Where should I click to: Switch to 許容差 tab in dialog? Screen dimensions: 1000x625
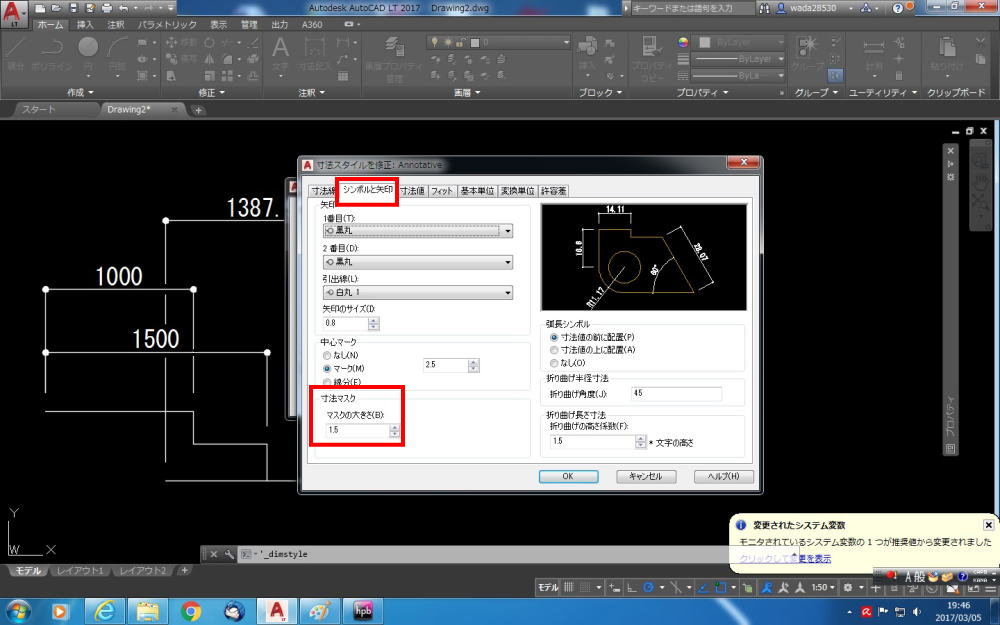[x=554, y=191]
